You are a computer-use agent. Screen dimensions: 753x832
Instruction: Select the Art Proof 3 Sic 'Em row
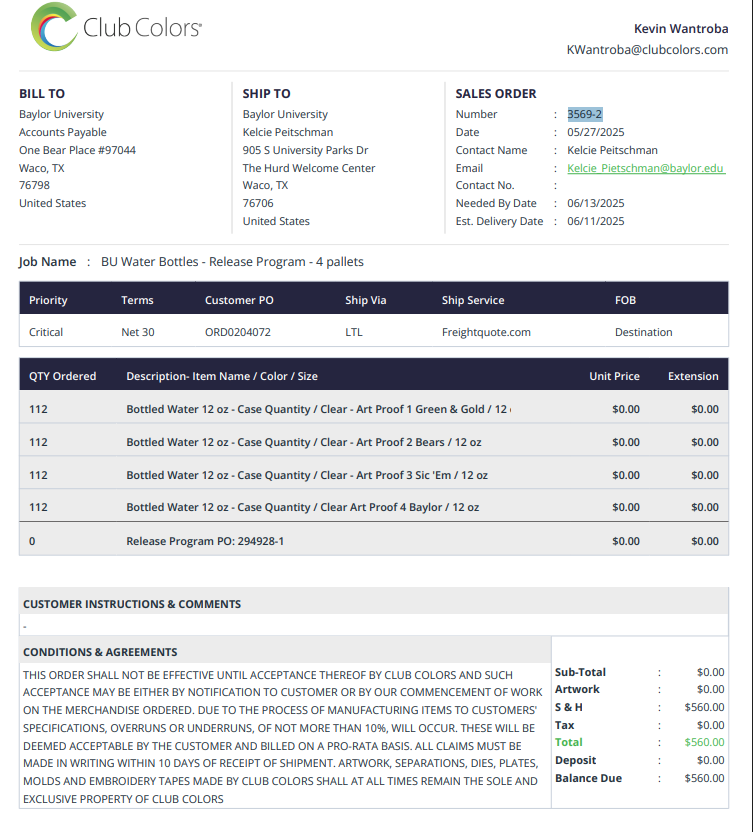click(374, 475)
